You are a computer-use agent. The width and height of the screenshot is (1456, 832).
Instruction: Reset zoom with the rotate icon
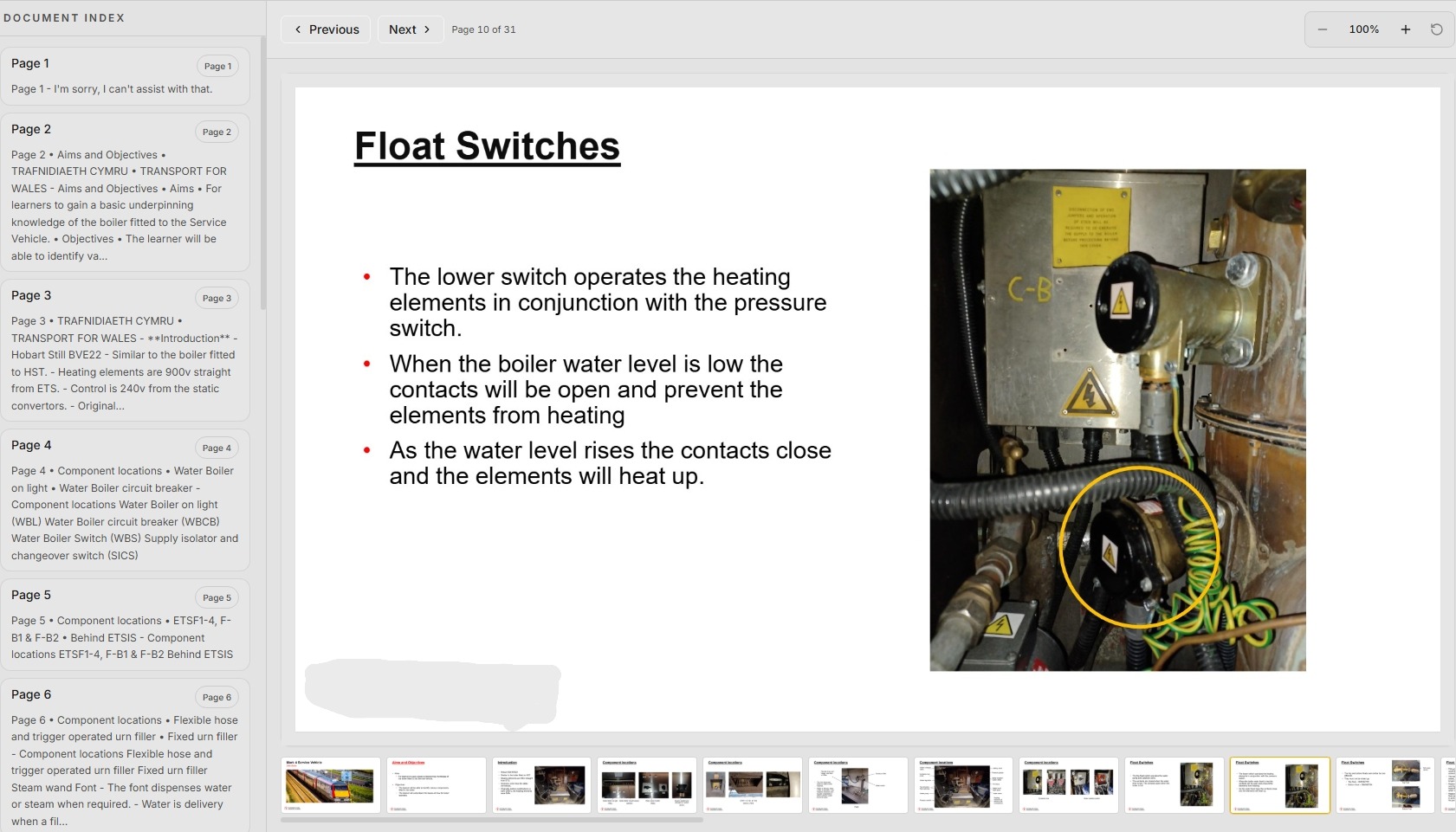pyautogui.click(x=1436, y=29)
